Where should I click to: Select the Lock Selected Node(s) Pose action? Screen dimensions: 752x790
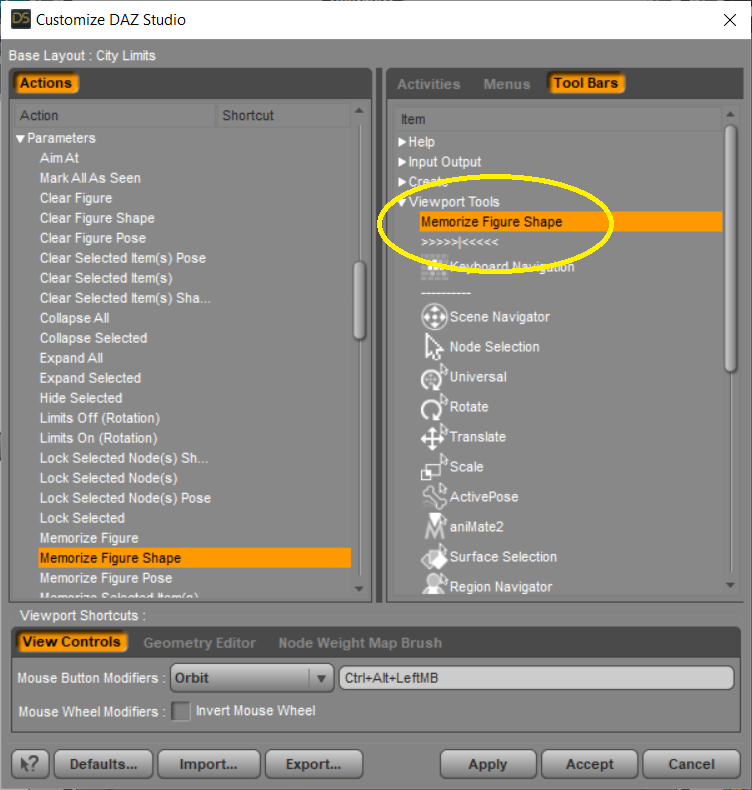[x=125, y=498]
